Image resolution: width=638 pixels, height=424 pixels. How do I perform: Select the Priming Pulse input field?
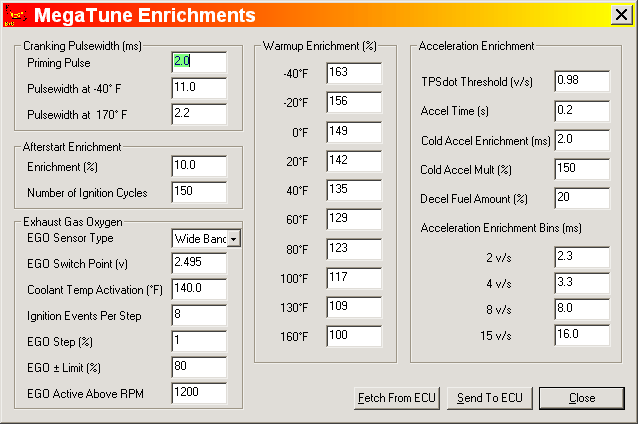198,62
